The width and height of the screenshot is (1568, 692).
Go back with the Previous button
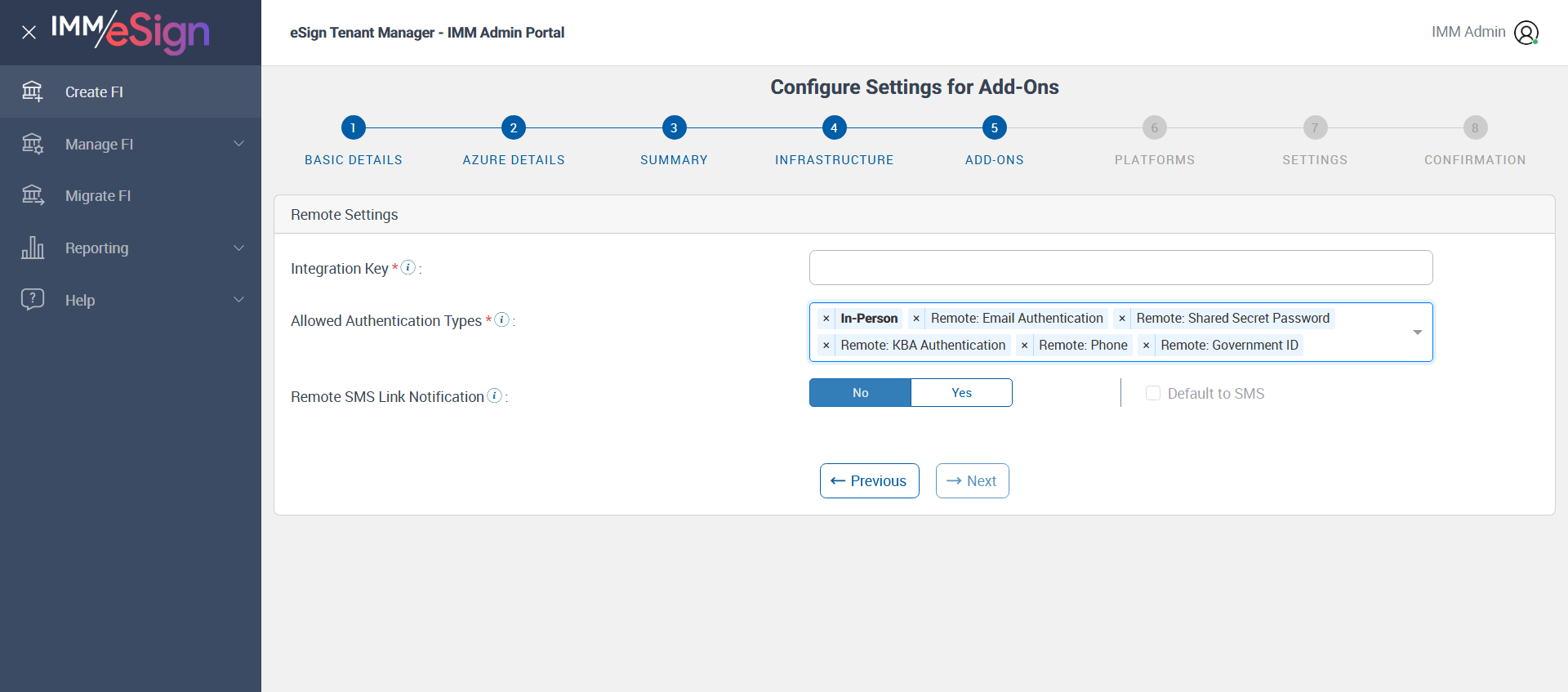click(869, 481)
